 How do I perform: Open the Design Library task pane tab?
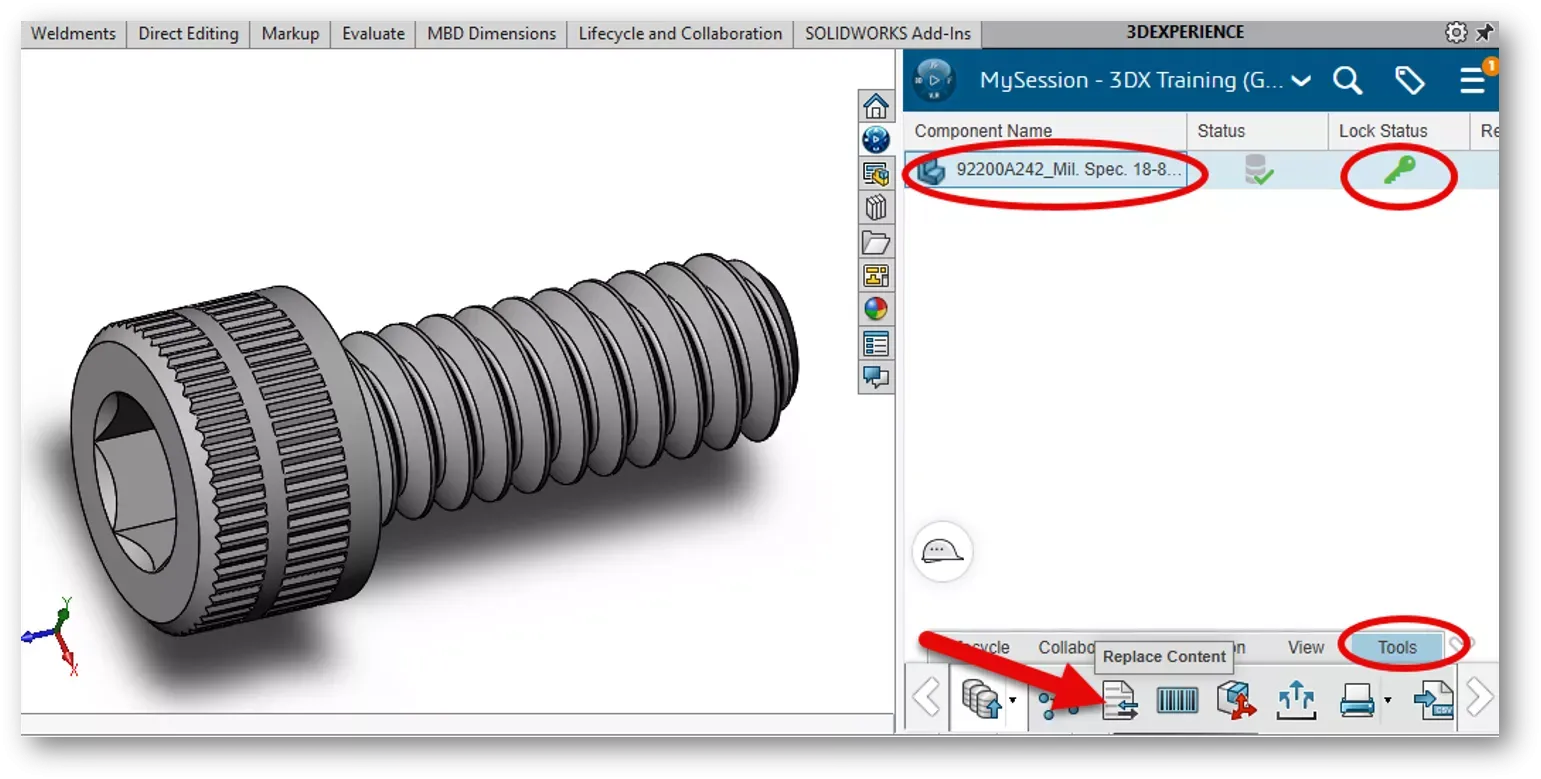(876, 173)
